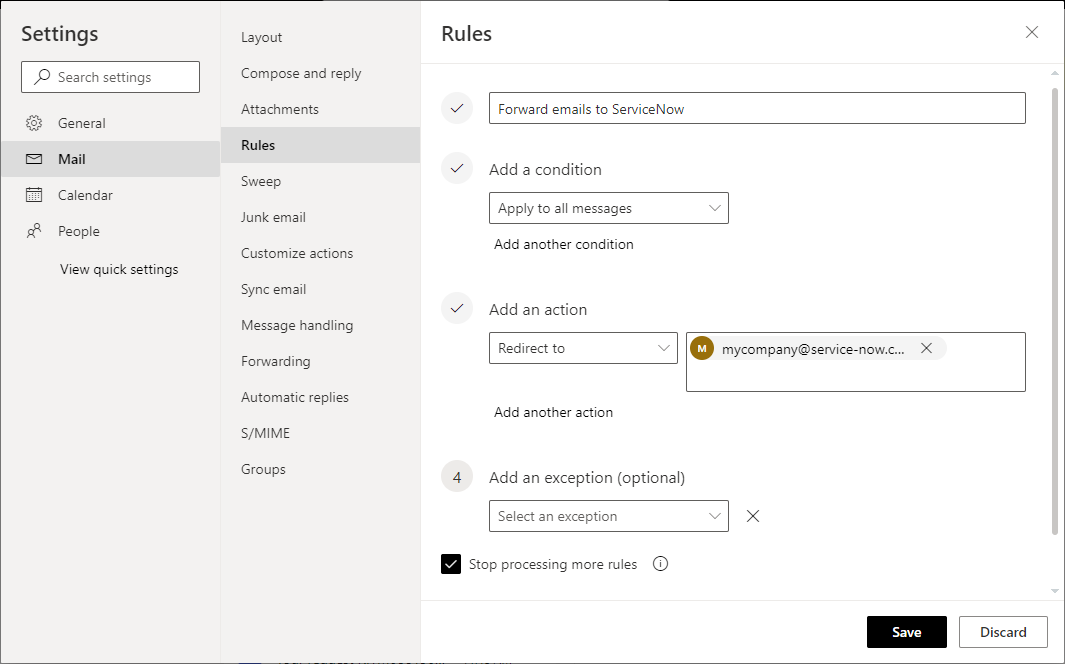Viewport: 1065px width, 664px height.
Task: Save the forwarding rule
Action: 906,631
